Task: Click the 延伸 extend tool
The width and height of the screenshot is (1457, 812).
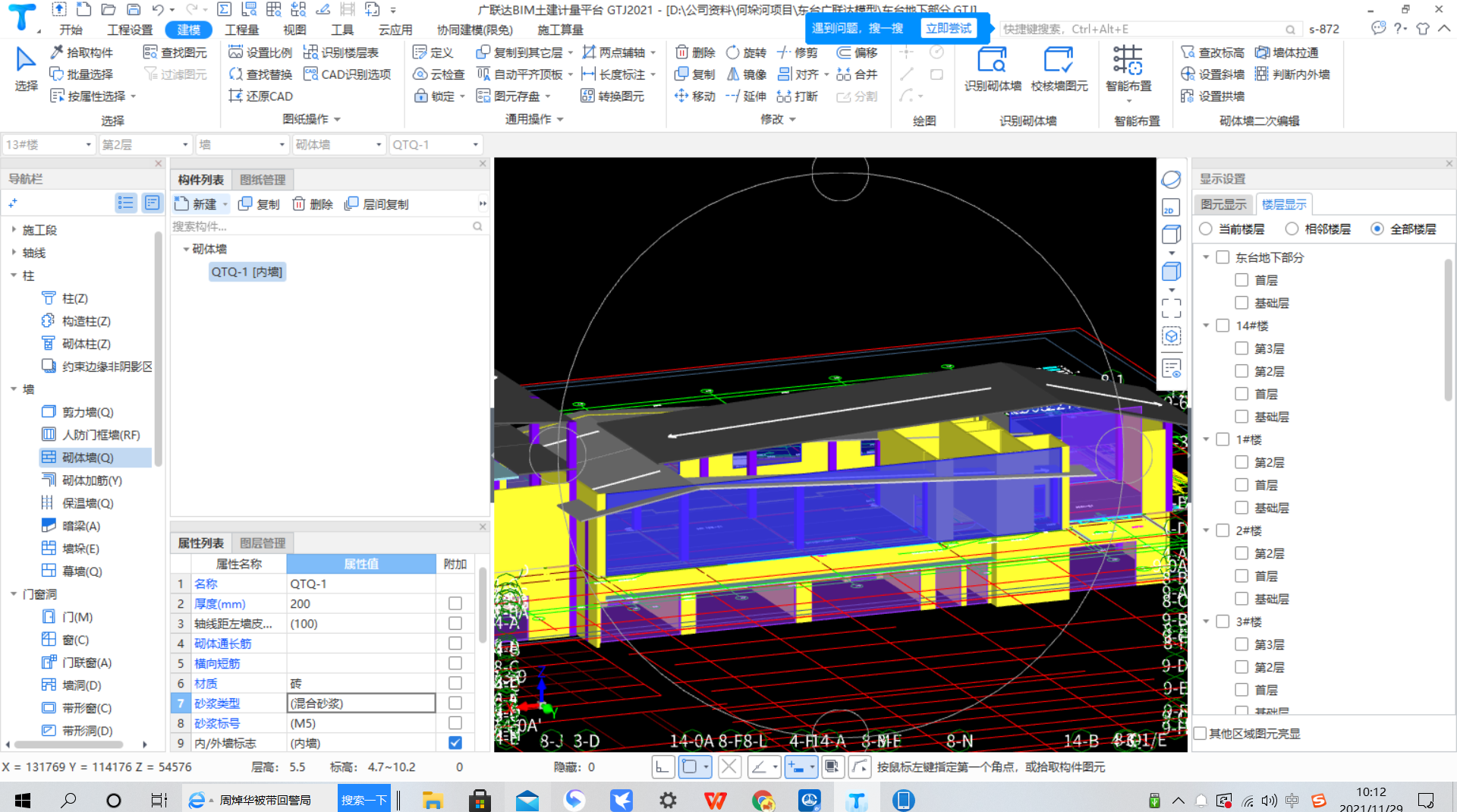Action: (x=746, y=96)
